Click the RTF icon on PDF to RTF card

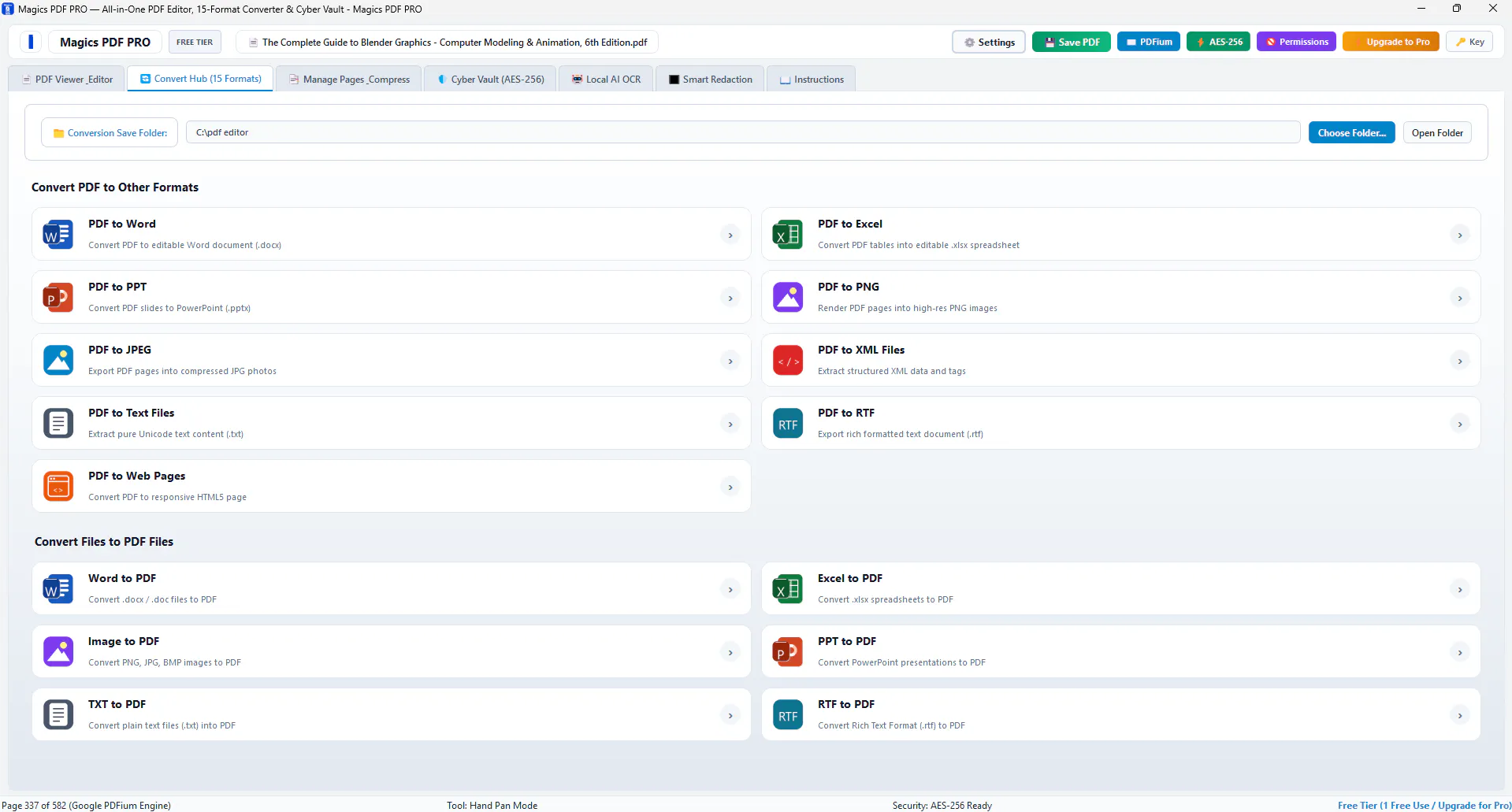788,424
